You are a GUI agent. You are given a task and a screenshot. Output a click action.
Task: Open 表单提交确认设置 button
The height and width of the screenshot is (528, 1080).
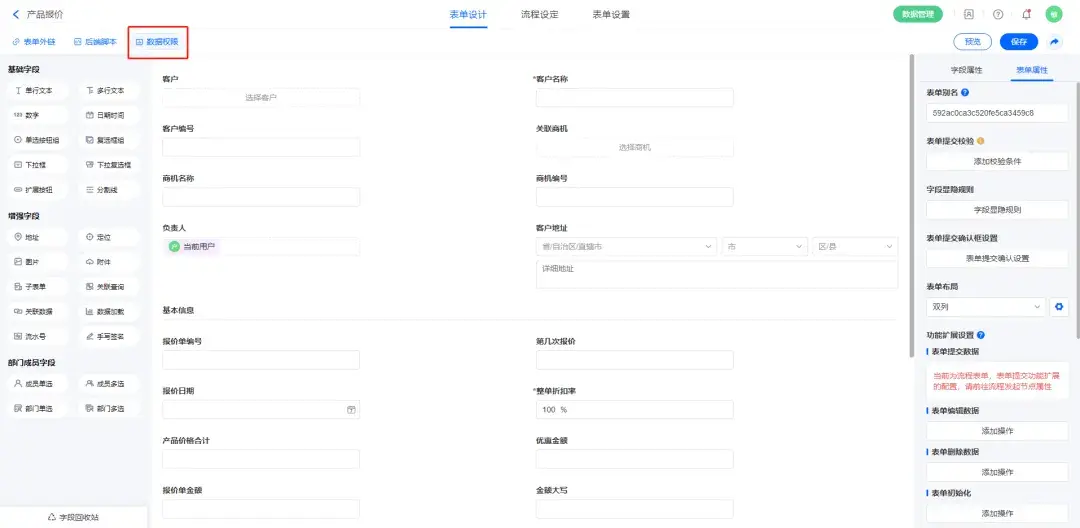(997, 258)
